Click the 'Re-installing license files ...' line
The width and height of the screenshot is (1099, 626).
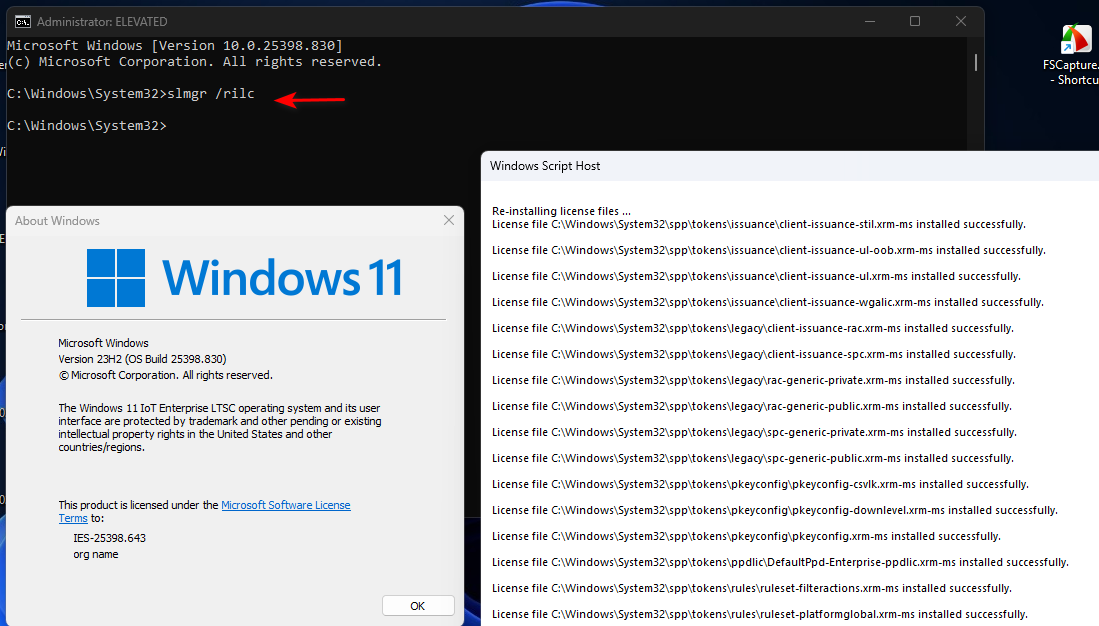point(561,211)
